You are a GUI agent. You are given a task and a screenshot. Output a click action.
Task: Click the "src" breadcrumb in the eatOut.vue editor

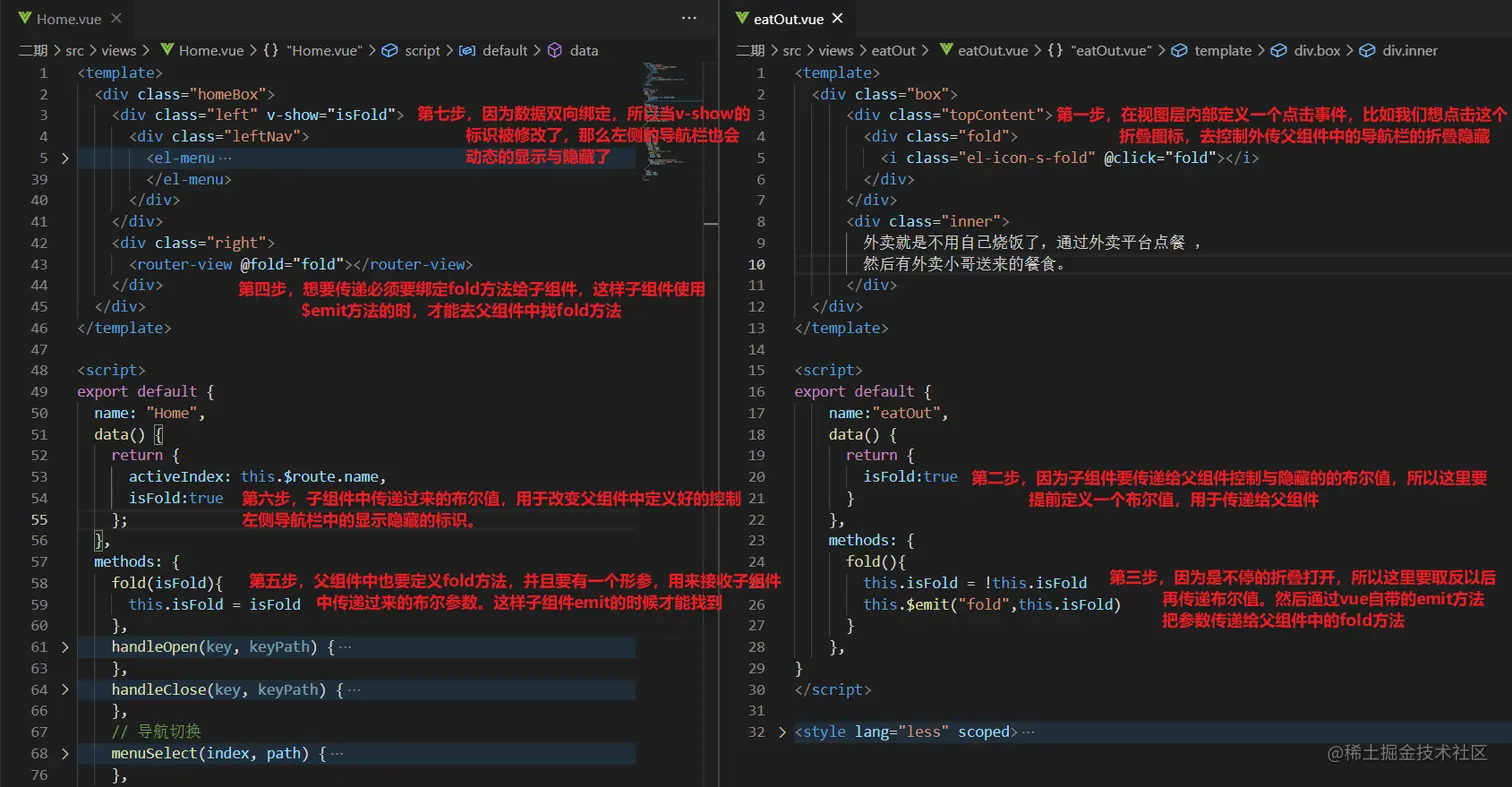pos(792,50)
